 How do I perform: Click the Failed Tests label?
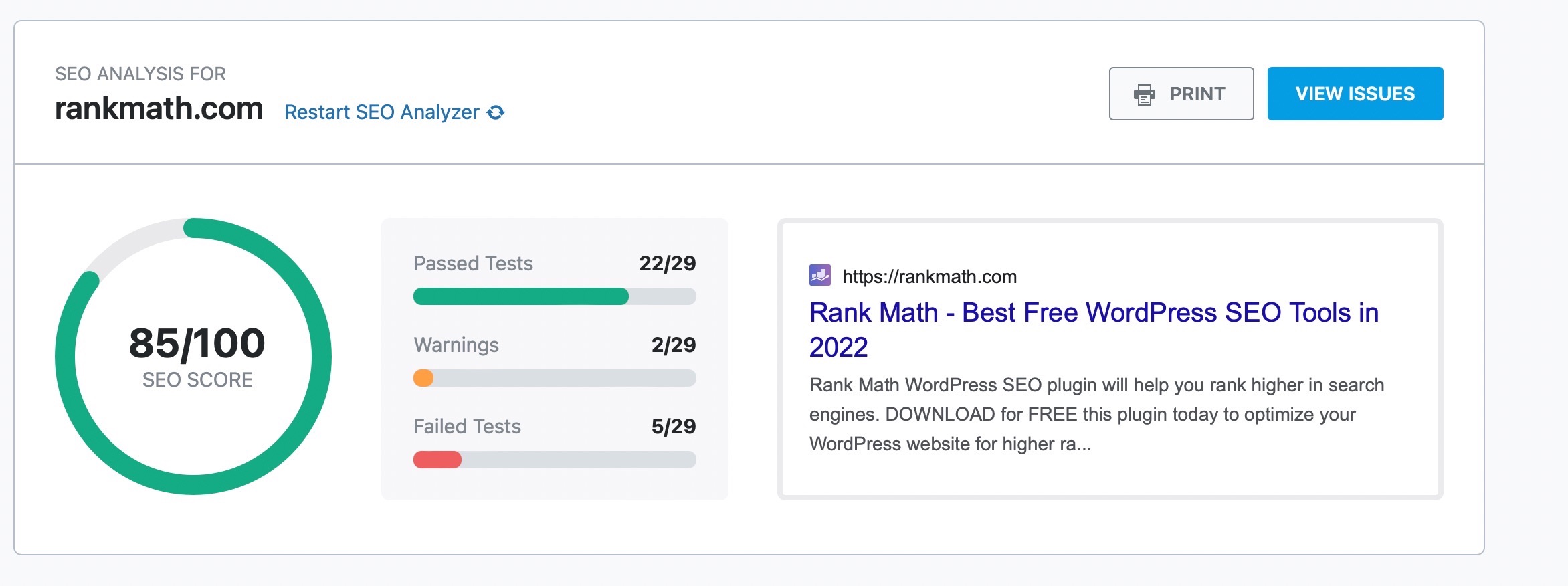tap(467, 426)
